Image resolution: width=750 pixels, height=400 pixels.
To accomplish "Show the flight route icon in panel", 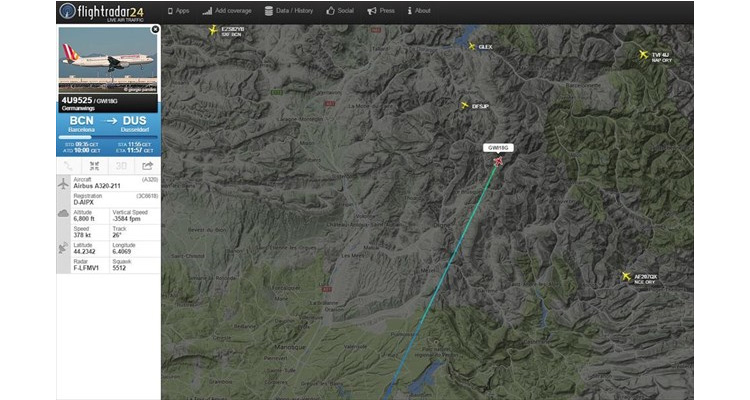I will (x=68, y=166).
